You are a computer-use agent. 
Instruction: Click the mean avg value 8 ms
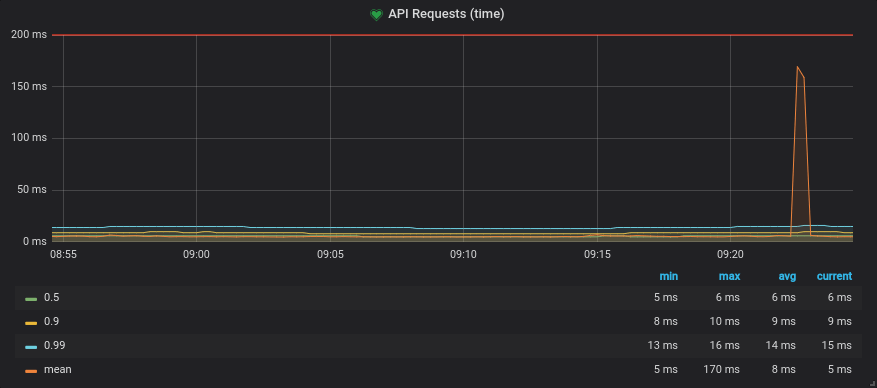click(x=784, y=370)
